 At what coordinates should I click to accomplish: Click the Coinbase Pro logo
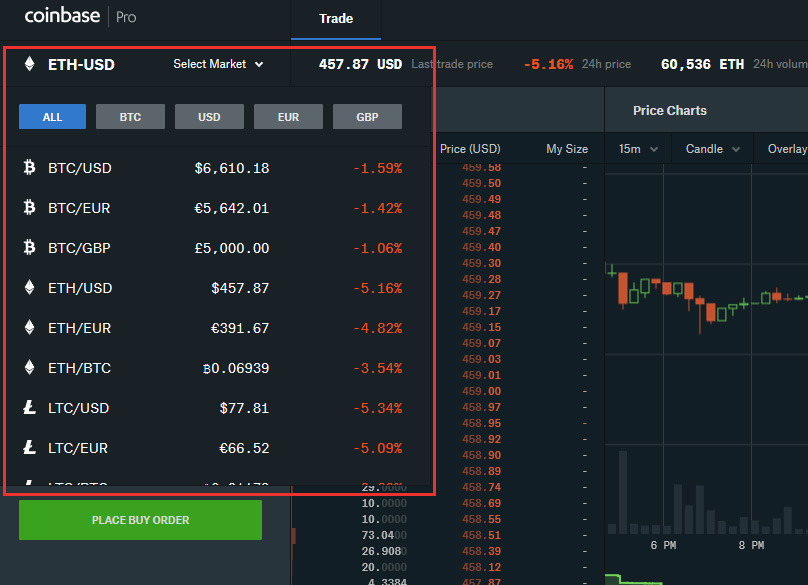pos(80,16)
